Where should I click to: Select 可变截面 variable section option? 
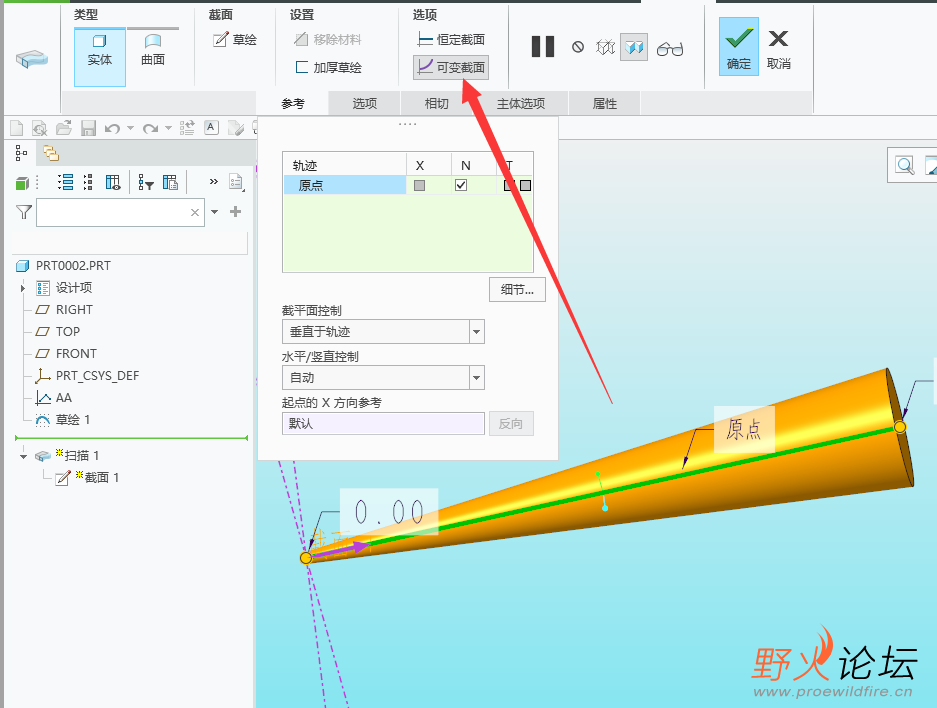pyautogui.click(x=451, y=68)
